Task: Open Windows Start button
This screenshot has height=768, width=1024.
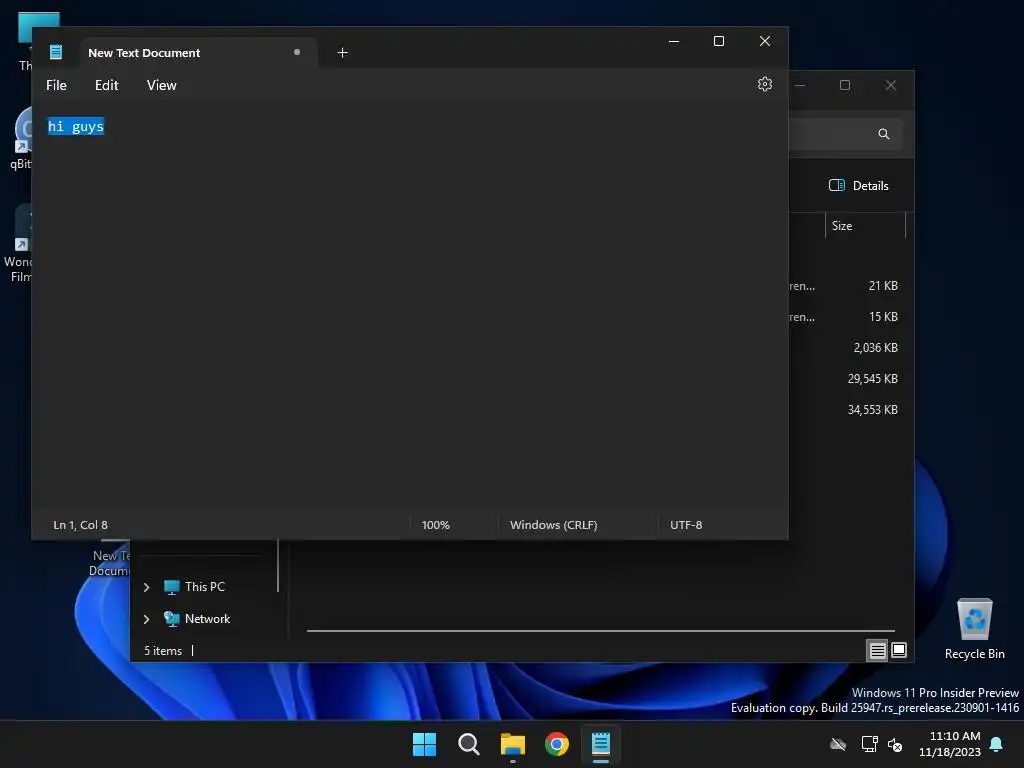Action: tap(424, 744)
